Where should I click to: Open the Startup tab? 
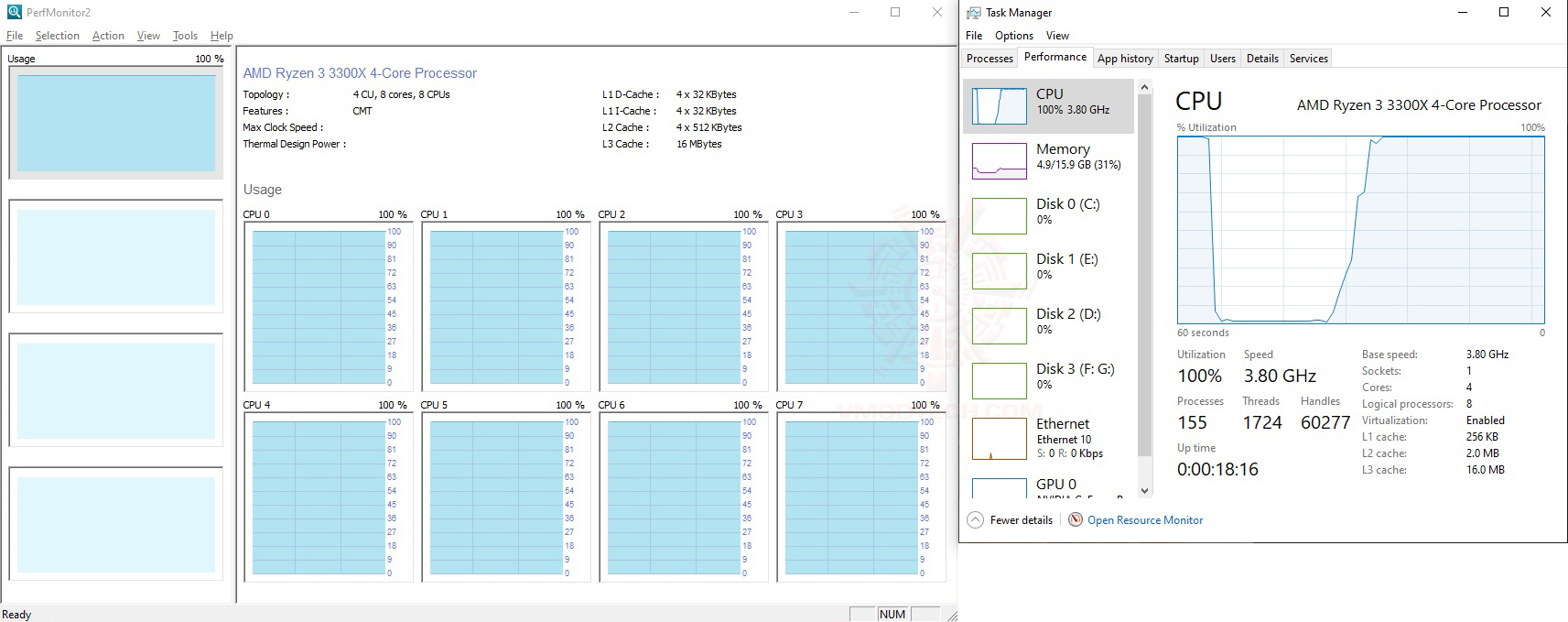pyautogui.click(x=1181, y=59)
